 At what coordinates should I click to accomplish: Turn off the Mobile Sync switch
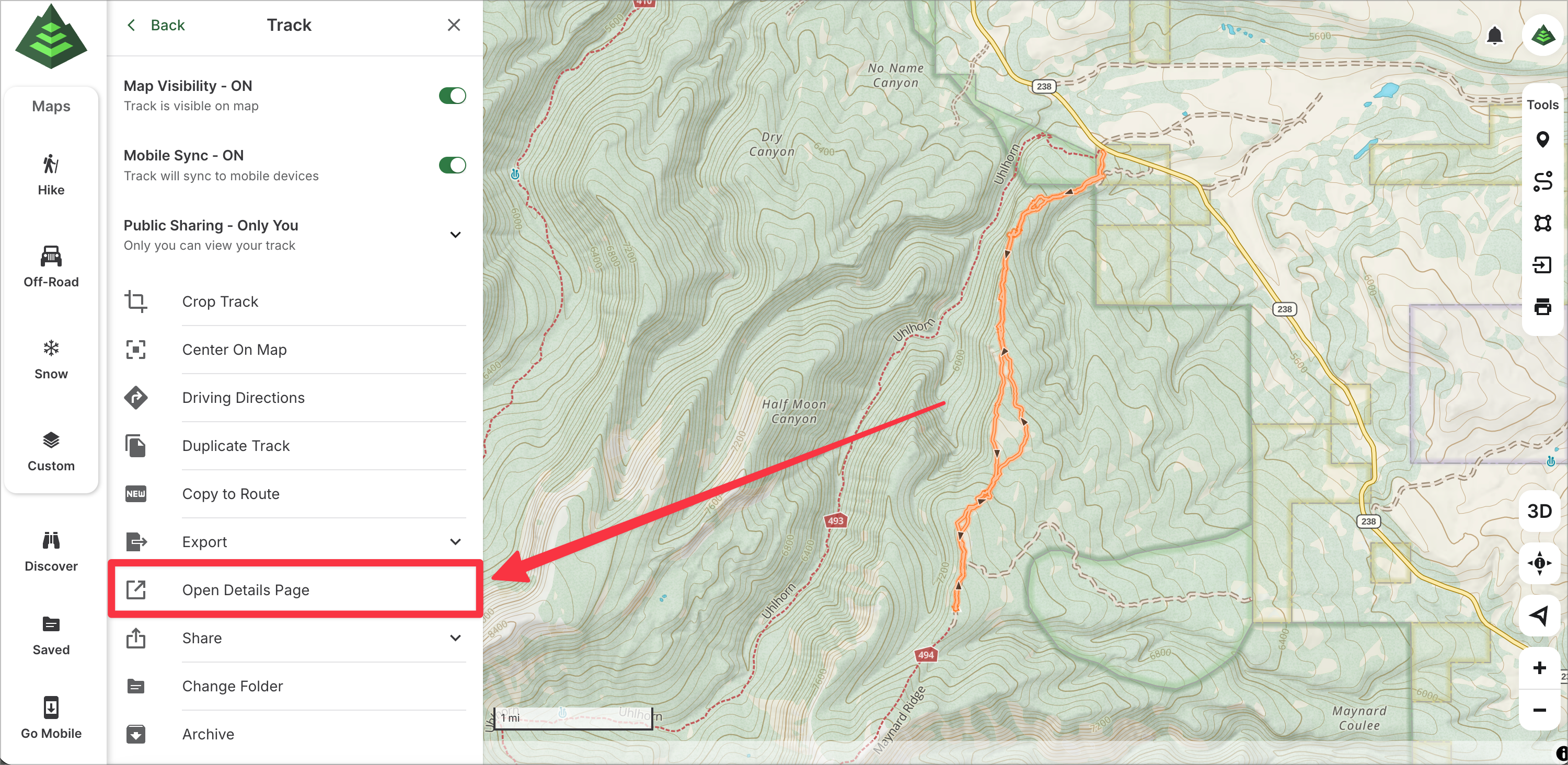click(452, 165)
